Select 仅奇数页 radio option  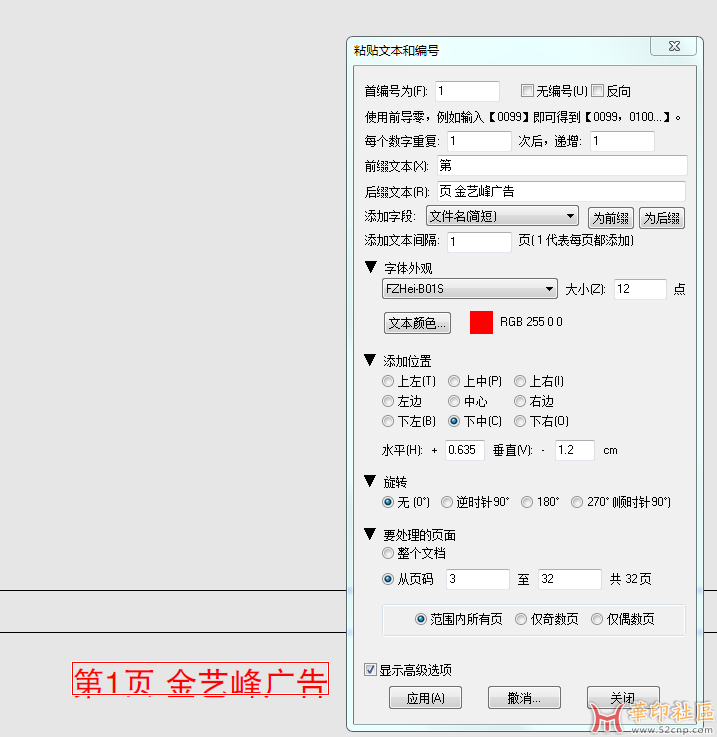pos(521,619)
